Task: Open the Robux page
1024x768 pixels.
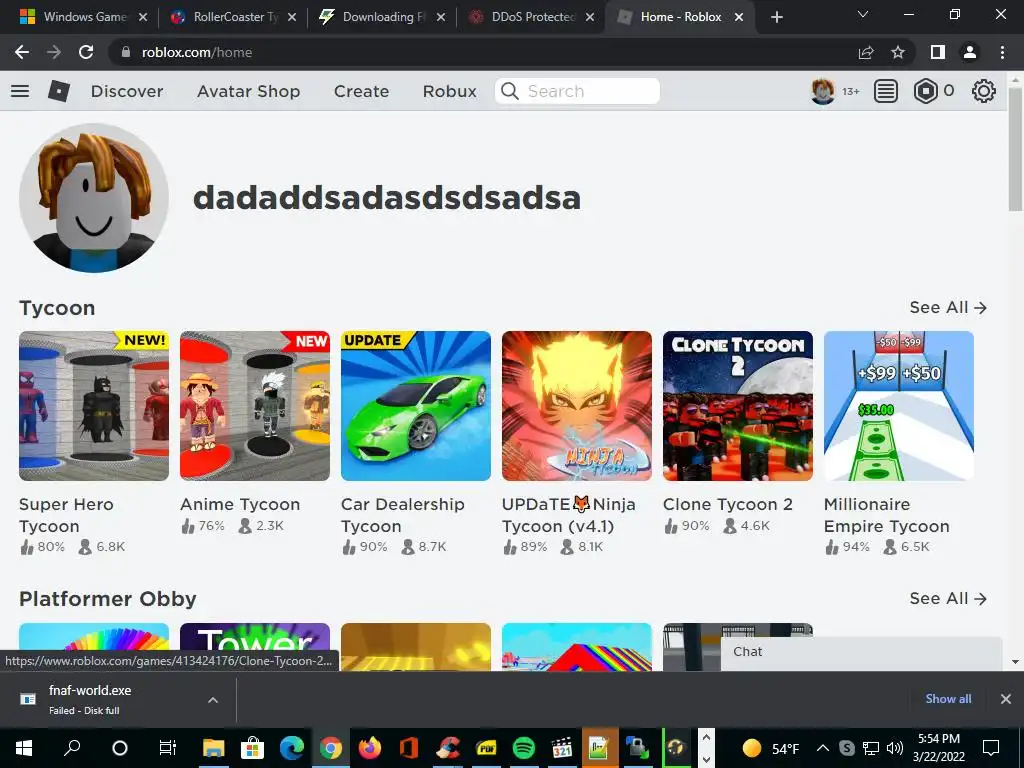Action: pos(449,91)
